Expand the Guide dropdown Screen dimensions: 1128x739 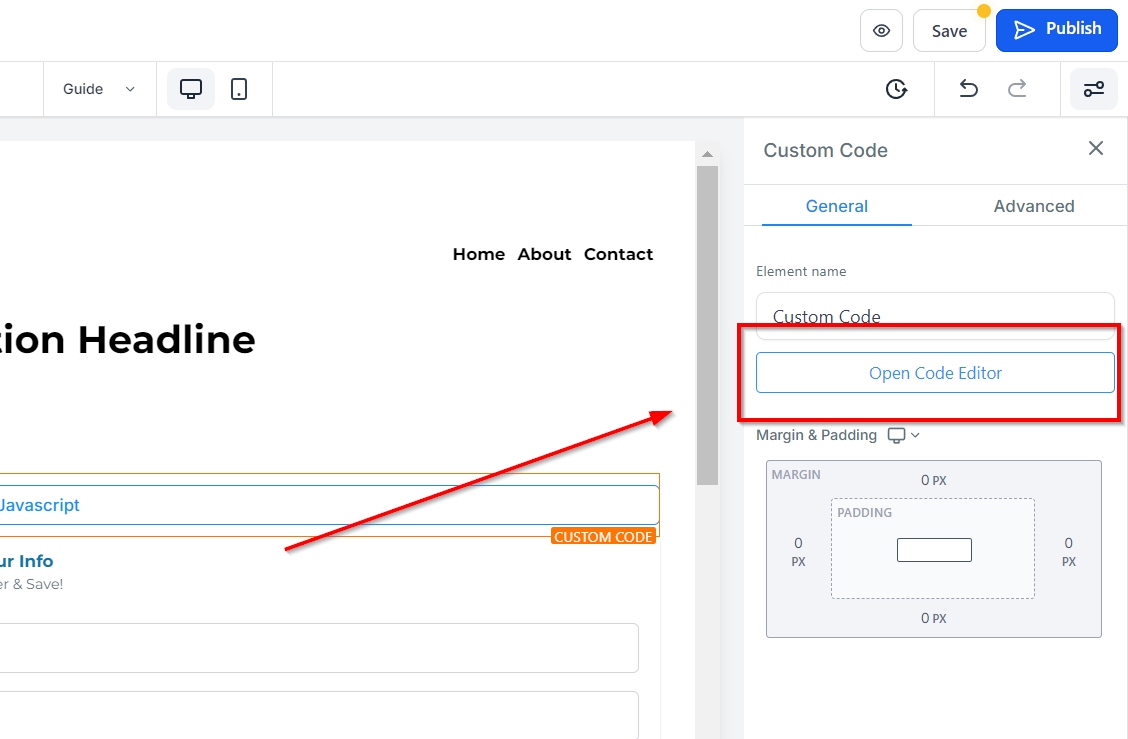tap(99, 89)
